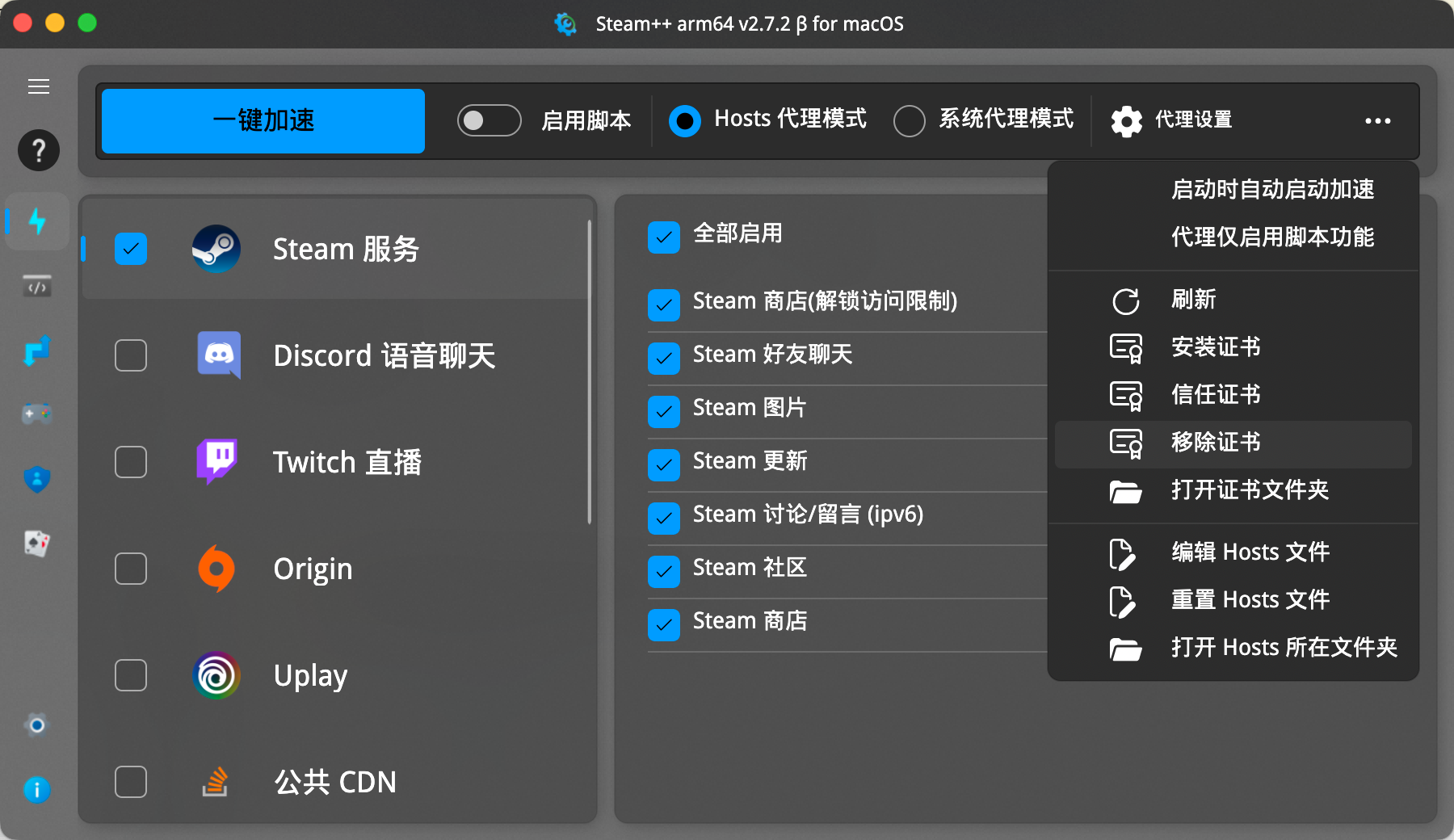This screenshot has width=1454, height=840.
Task: Select the Discord 语音聊天 list row
Action: click(335, 355)
